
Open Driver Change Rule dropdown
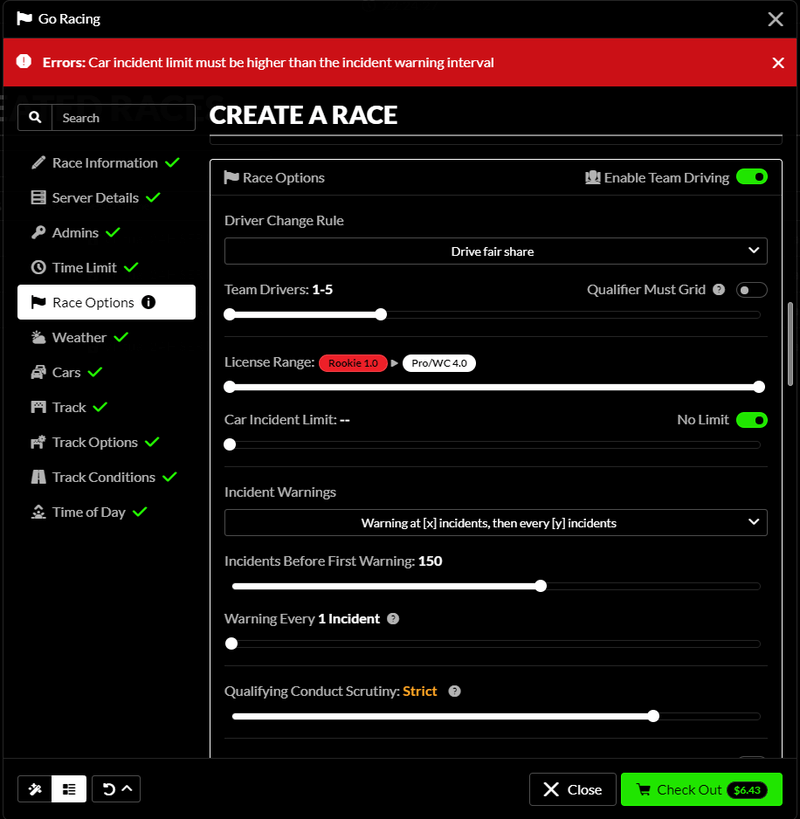tap(496, 251)
